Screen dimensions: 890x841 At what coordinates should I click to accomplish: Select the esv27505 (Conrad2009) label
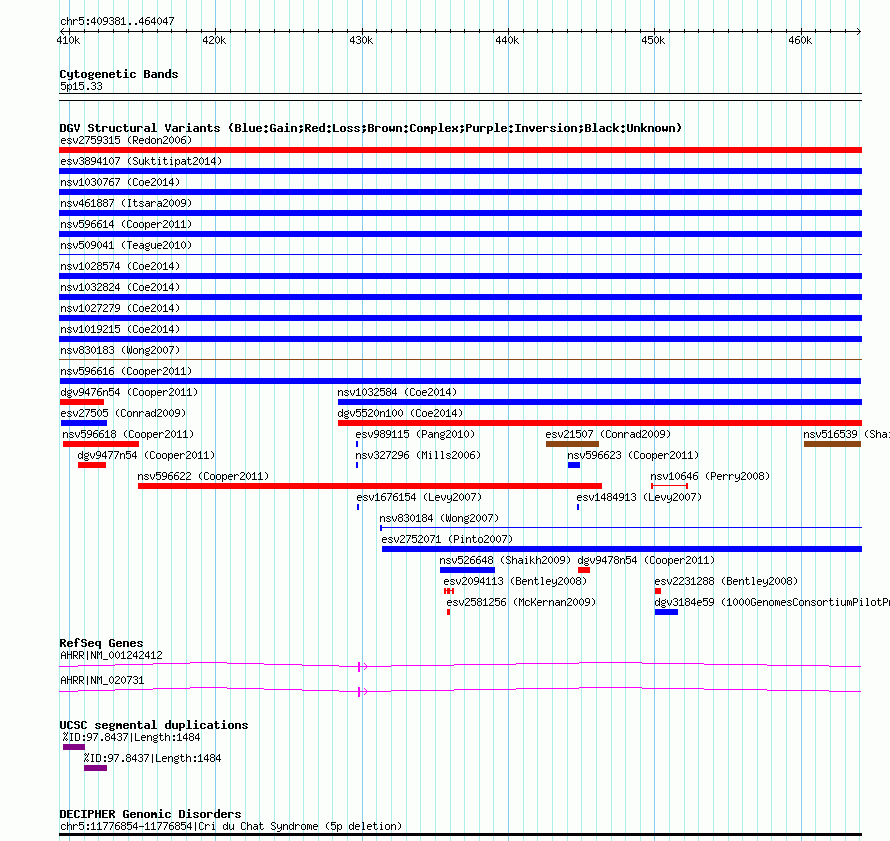(x=123, y=413)
